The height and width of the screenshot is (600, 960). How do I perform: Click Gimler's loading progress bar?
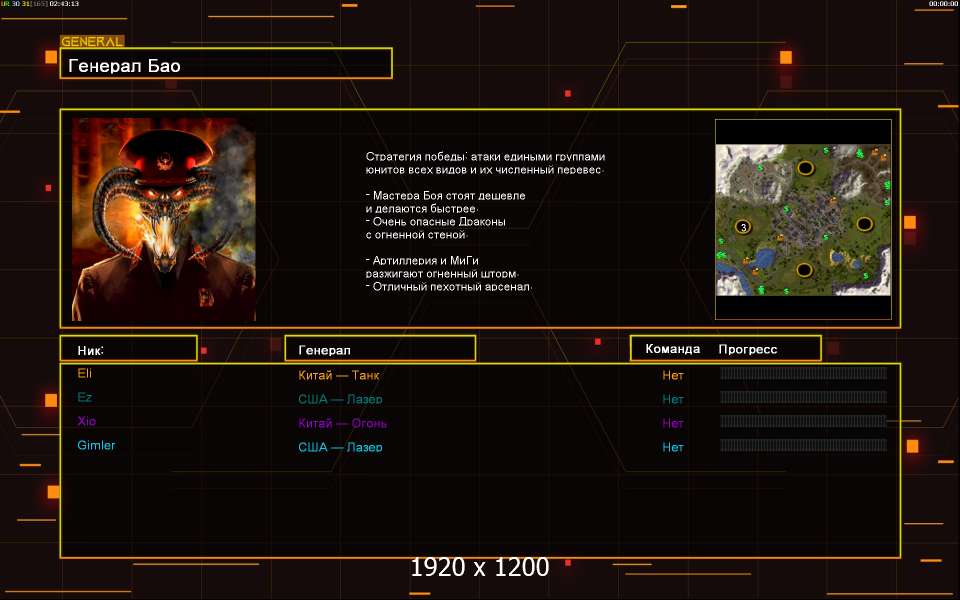pos(803,445)
